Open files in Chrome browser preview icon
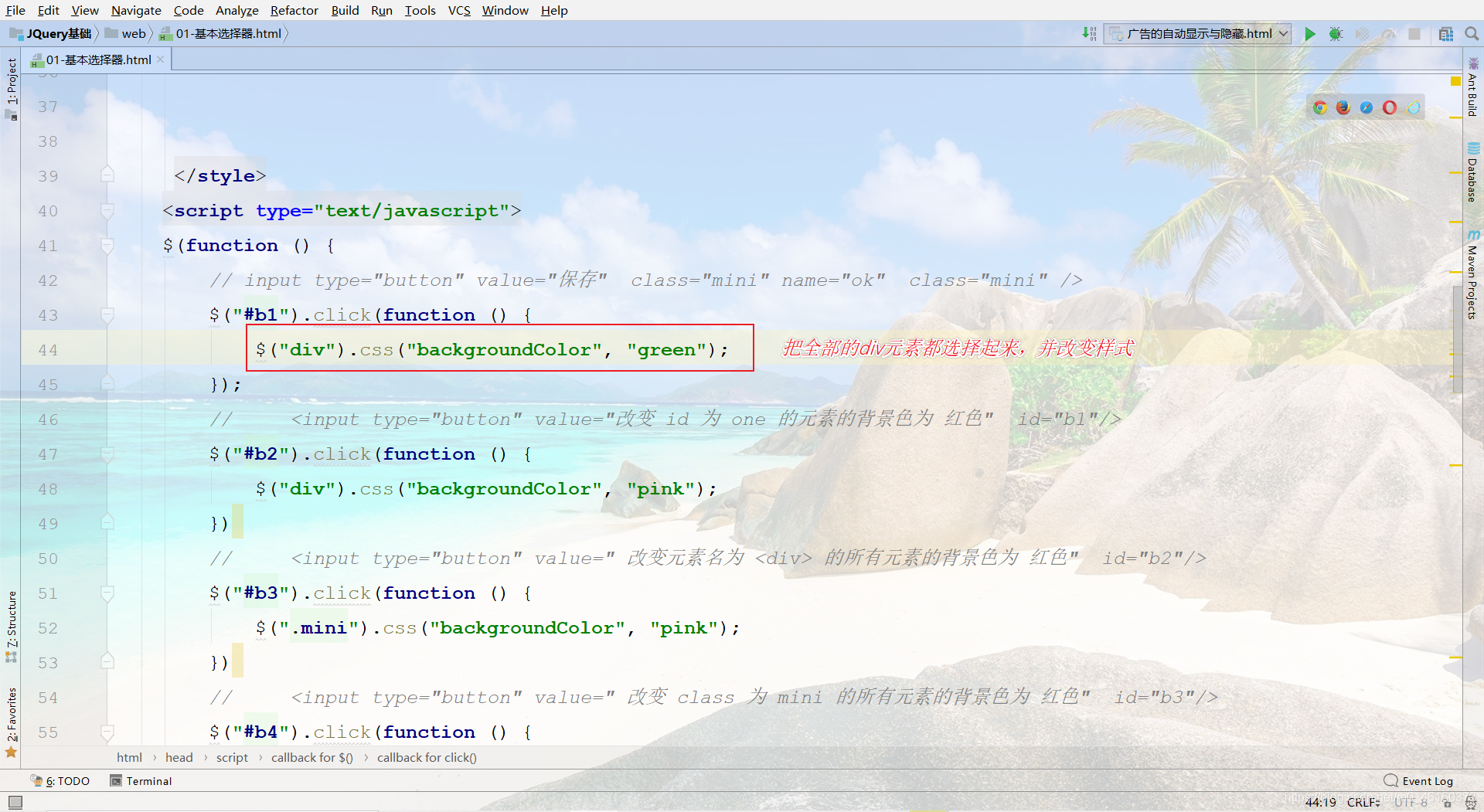The height and width of the screenshot is (812, 1484). 1319,107
